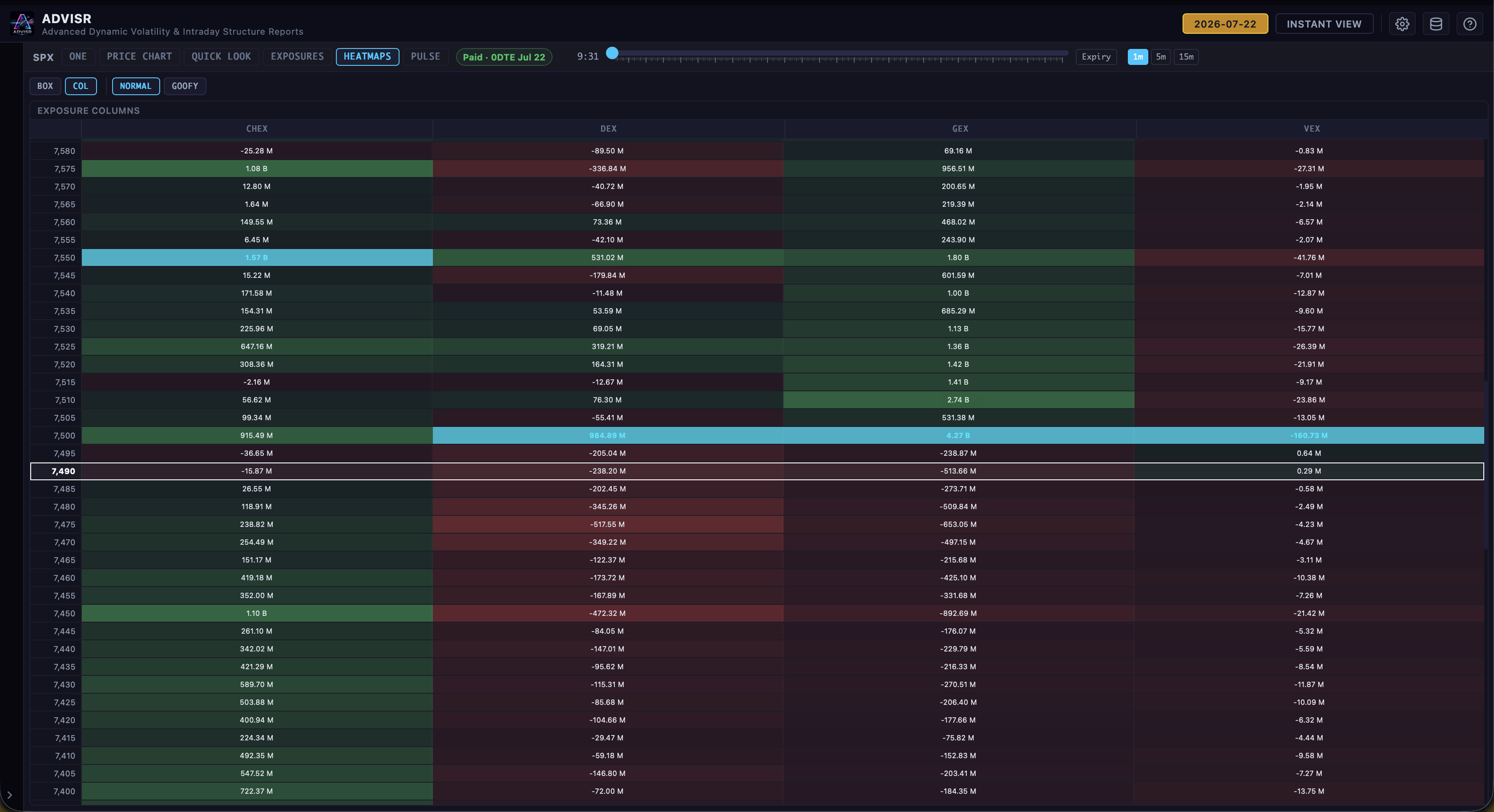1494x812 pixels.
Task: Click the VEX column header
Action: pos(1311,129)
